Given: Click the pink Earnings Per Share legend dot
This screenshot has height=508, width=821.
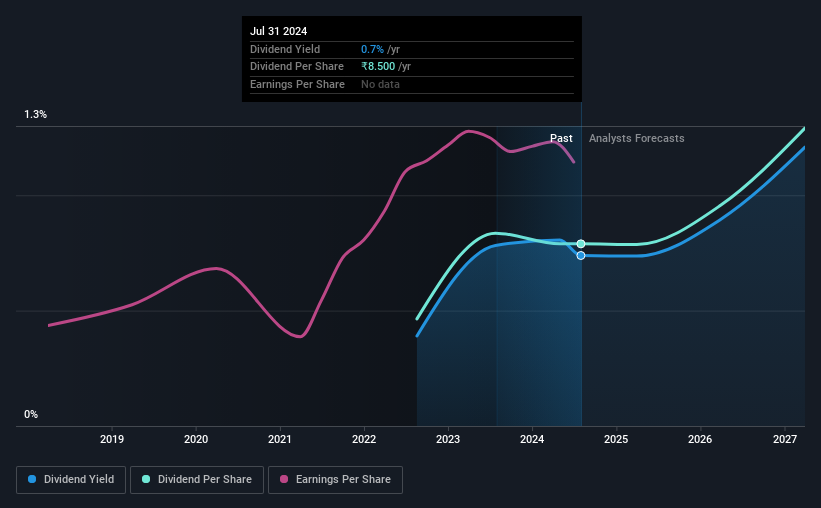Looking at the screenshot, I should (x=284, y=479).
